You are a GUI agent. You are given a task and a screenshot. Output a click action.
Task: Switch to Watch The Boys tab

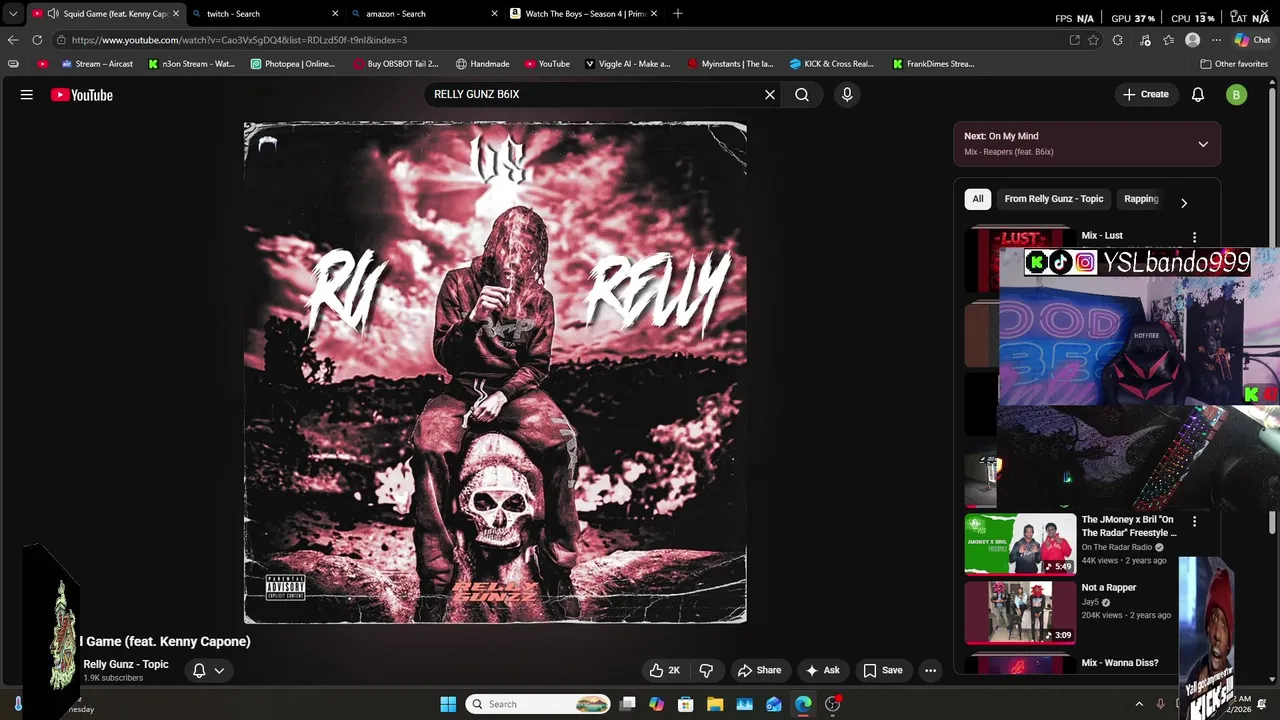click(584, 14)
